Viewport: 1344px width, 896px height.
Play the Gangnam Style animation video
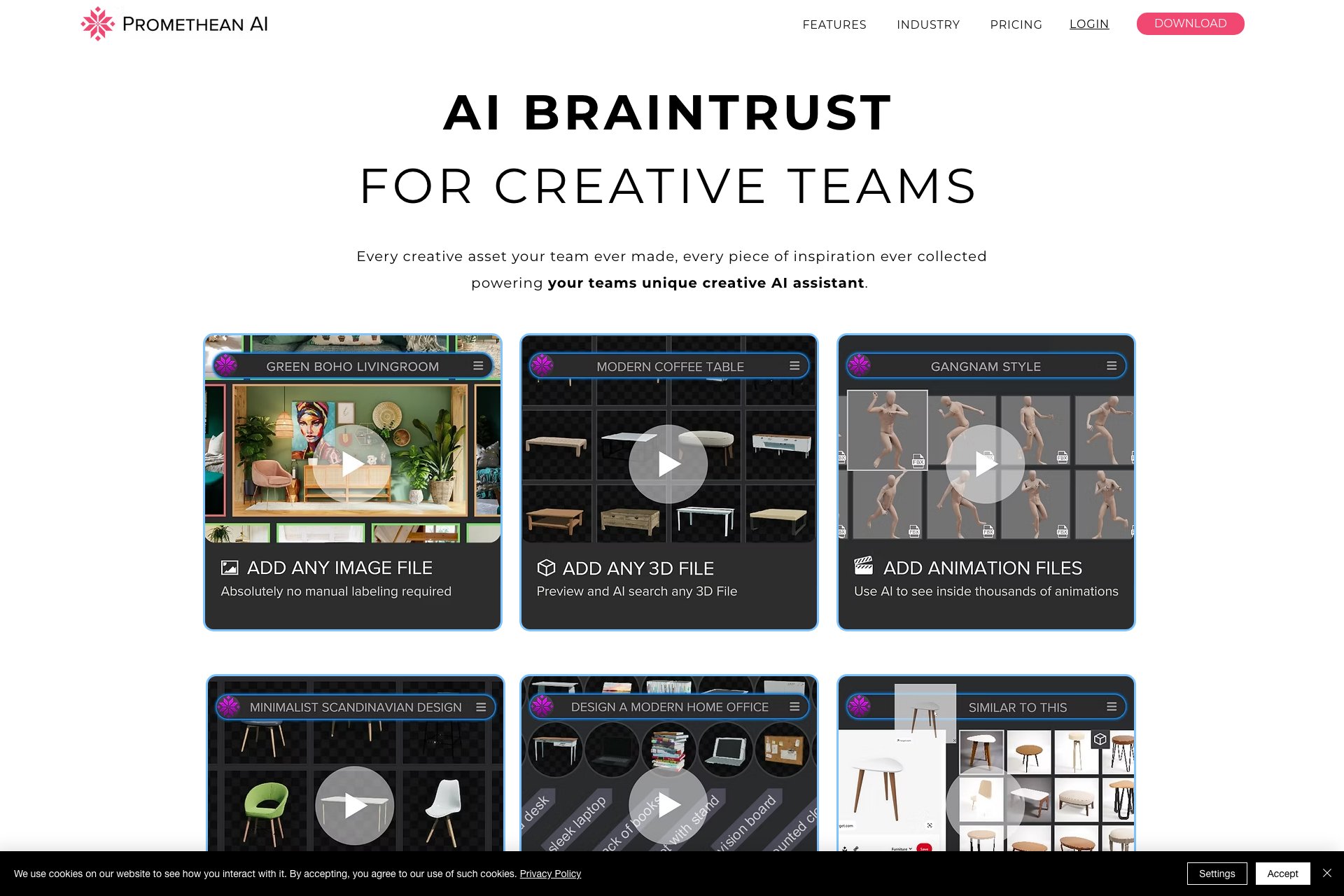pyautogui.click(x=986, y=463)
